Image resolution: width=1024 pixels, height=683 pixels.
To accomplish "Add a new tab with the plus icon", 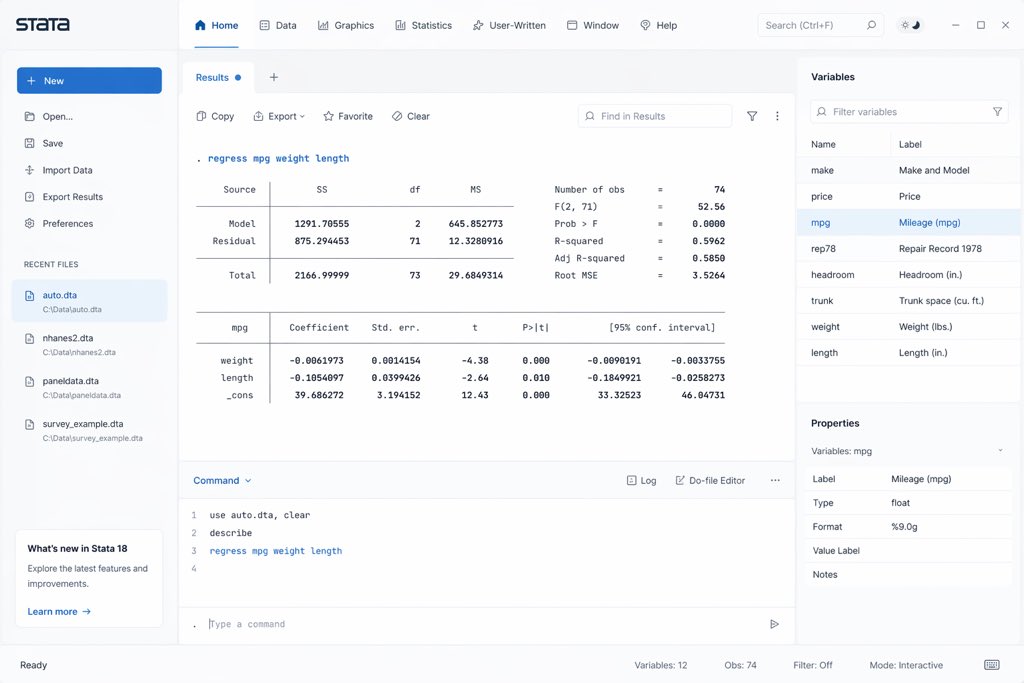I will (274, 78).
